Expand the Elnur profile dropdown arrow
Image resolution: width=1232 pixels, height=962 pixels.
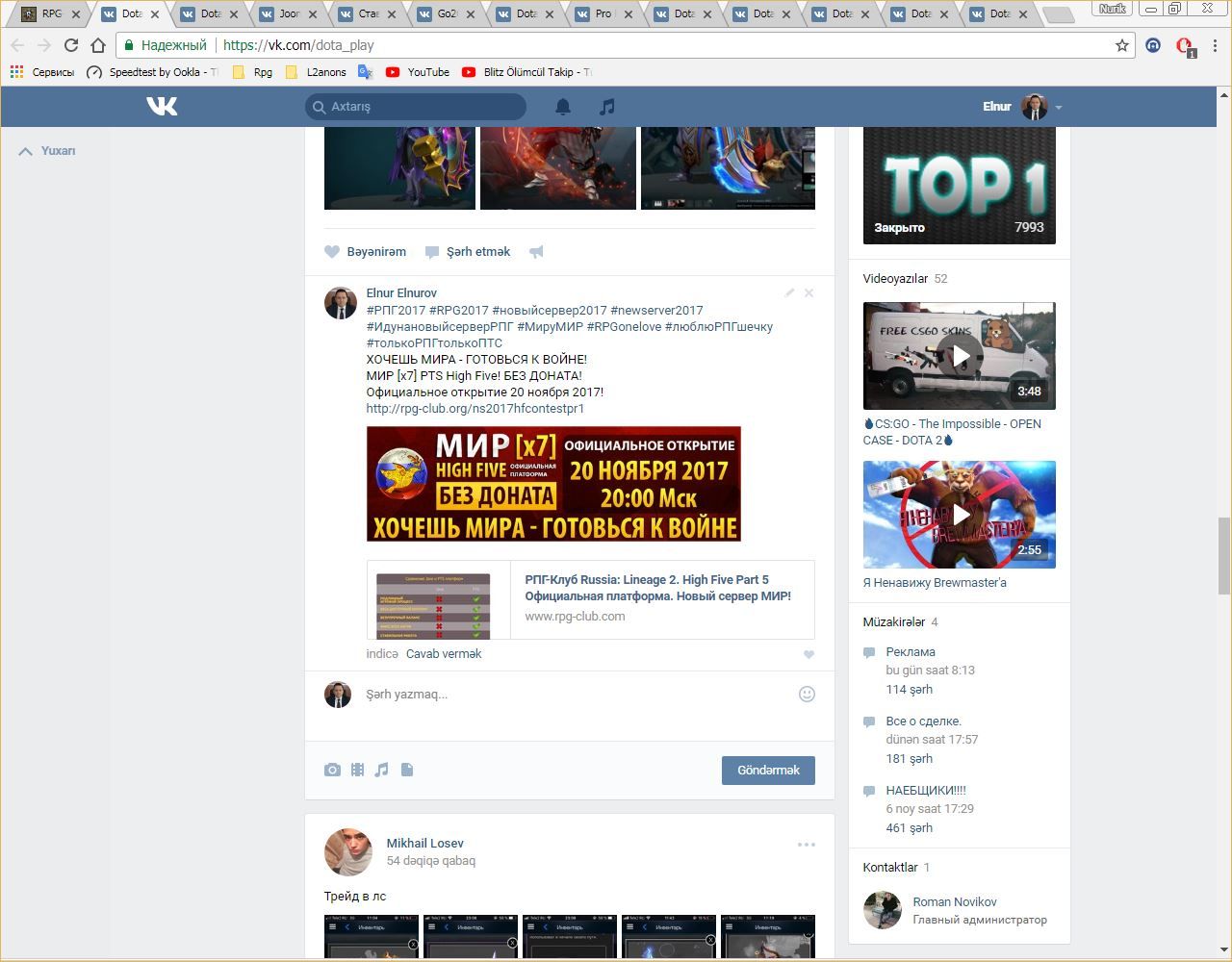click(1058, 108)
